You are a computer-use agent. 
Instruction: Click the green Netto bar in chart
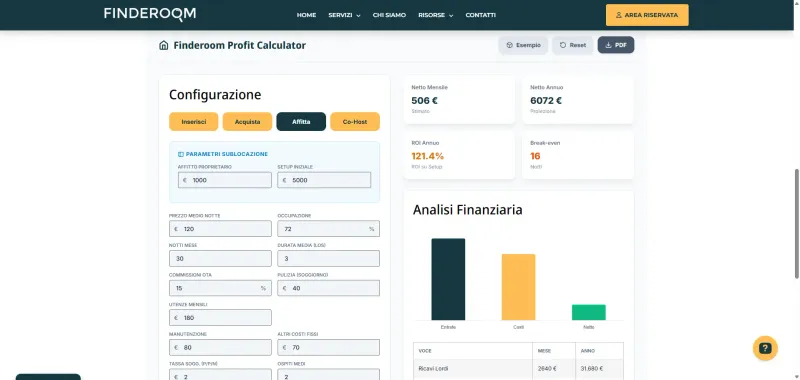pyautogui.click(x=589, y=312)
